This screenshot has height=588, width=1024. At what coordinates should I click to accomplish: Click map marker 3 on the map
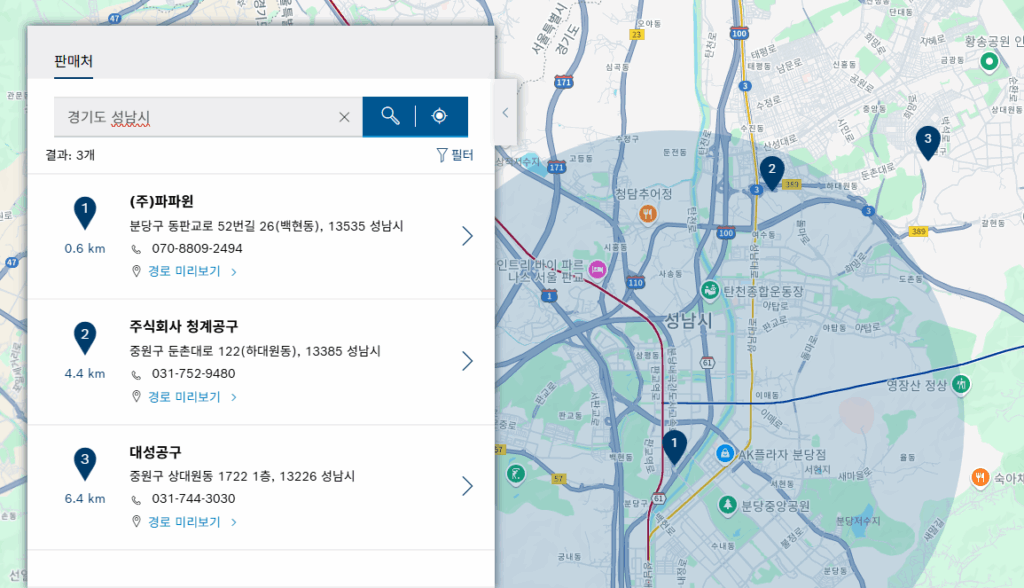click(928, 142)
